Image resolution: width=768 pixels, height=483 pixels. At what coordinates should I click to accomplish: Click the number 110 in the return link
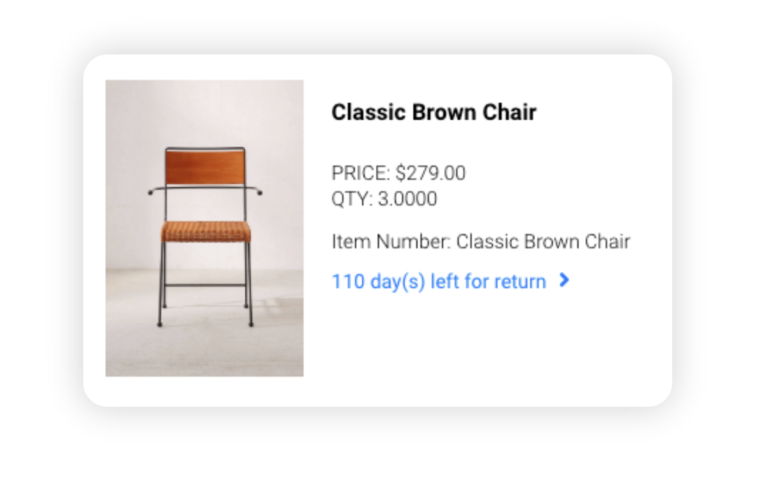pyautogui.click(x=348, y=282)
